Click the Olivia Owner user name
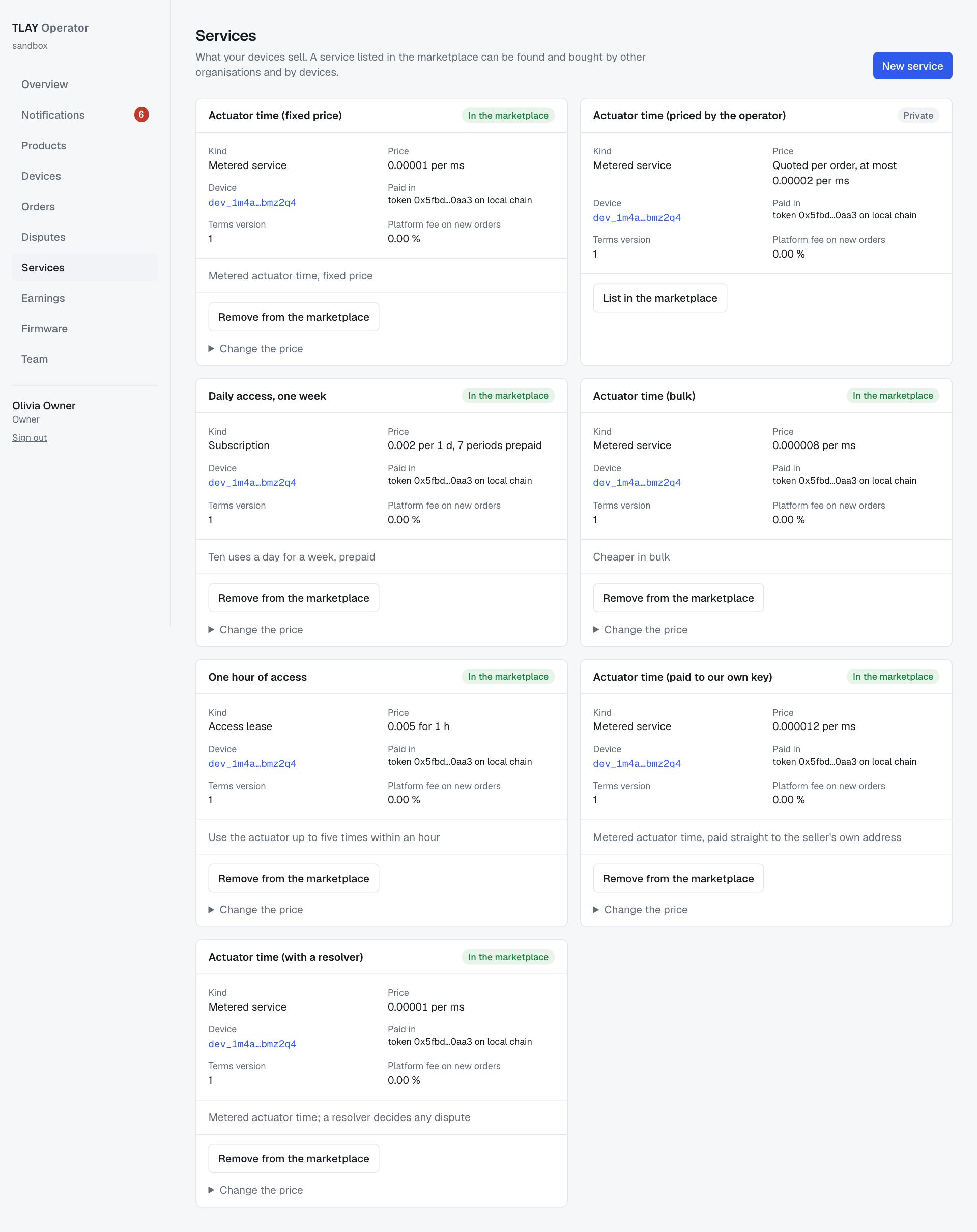This screenshot has height=1232, width=977. click(x=44, y=406)
